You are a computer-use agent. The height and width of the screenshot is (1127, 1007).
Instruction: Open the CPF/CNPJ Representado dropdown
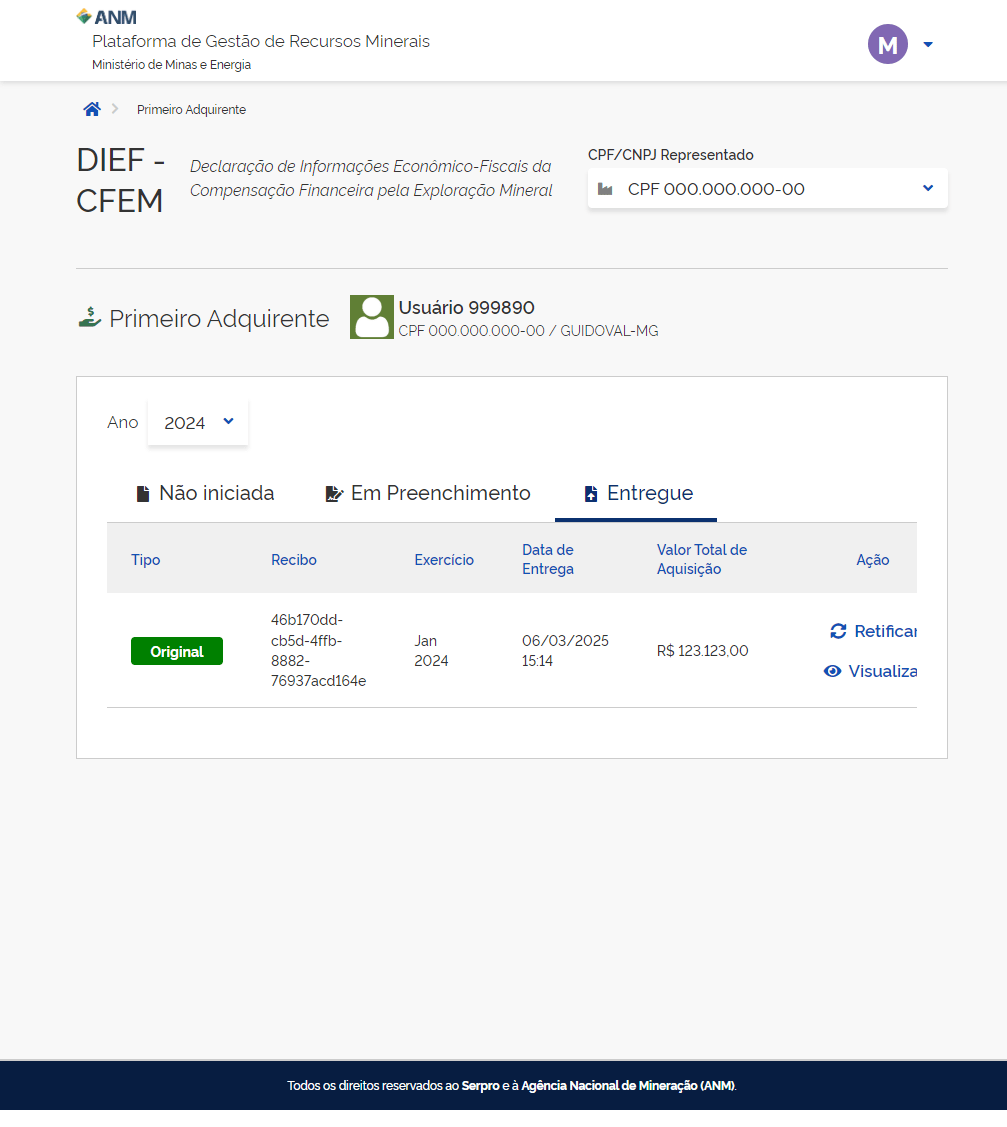pyautogui.click(x=767, y=189)
